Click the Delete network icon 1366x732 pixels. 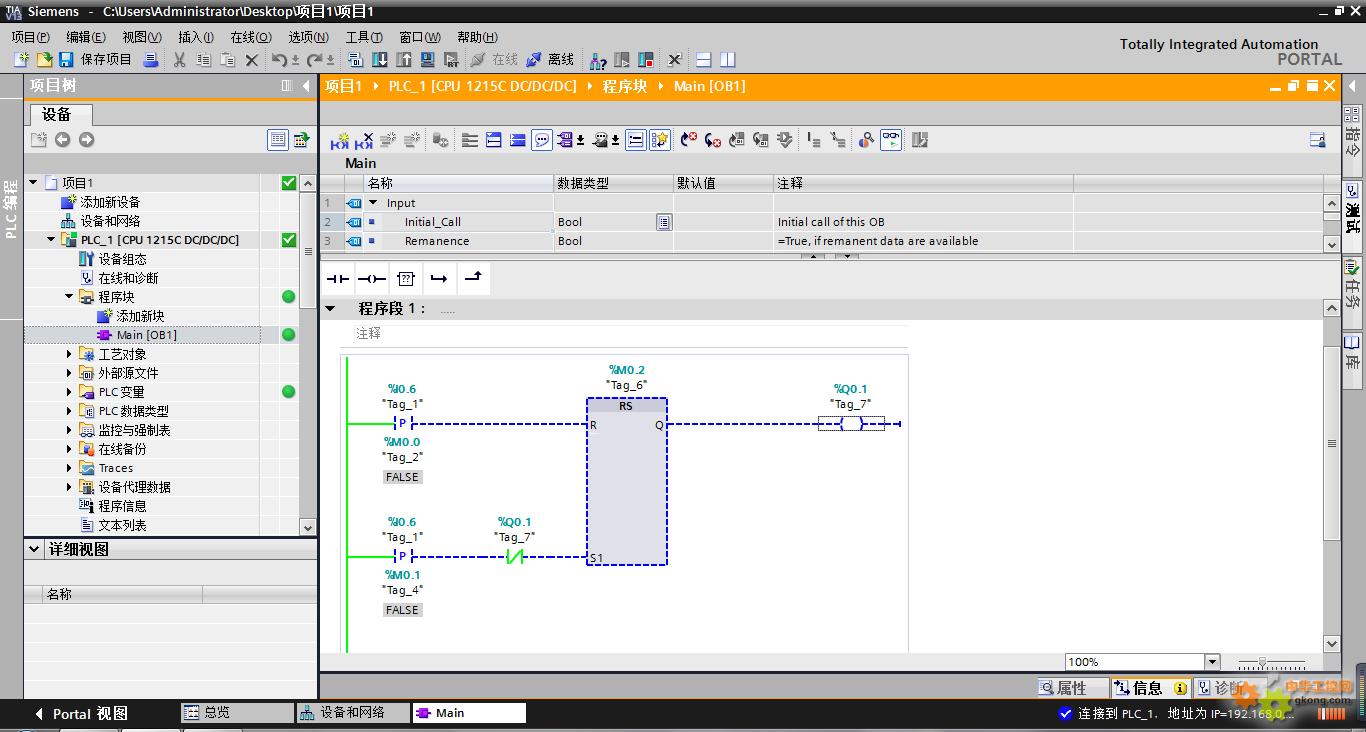[x=364, y=140]
